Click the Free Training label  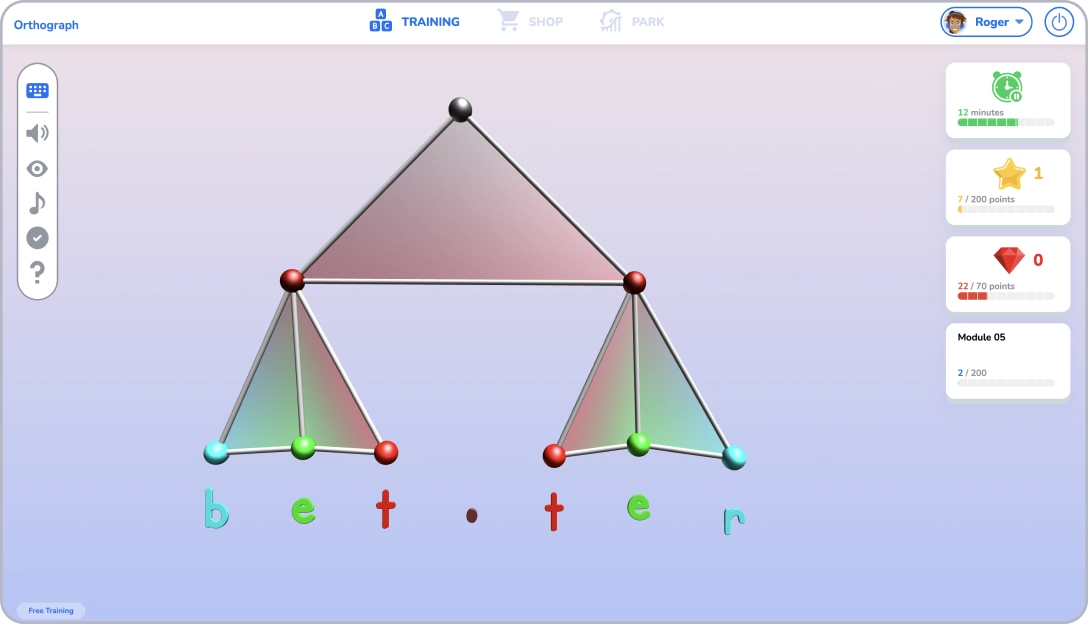point(51,610)
